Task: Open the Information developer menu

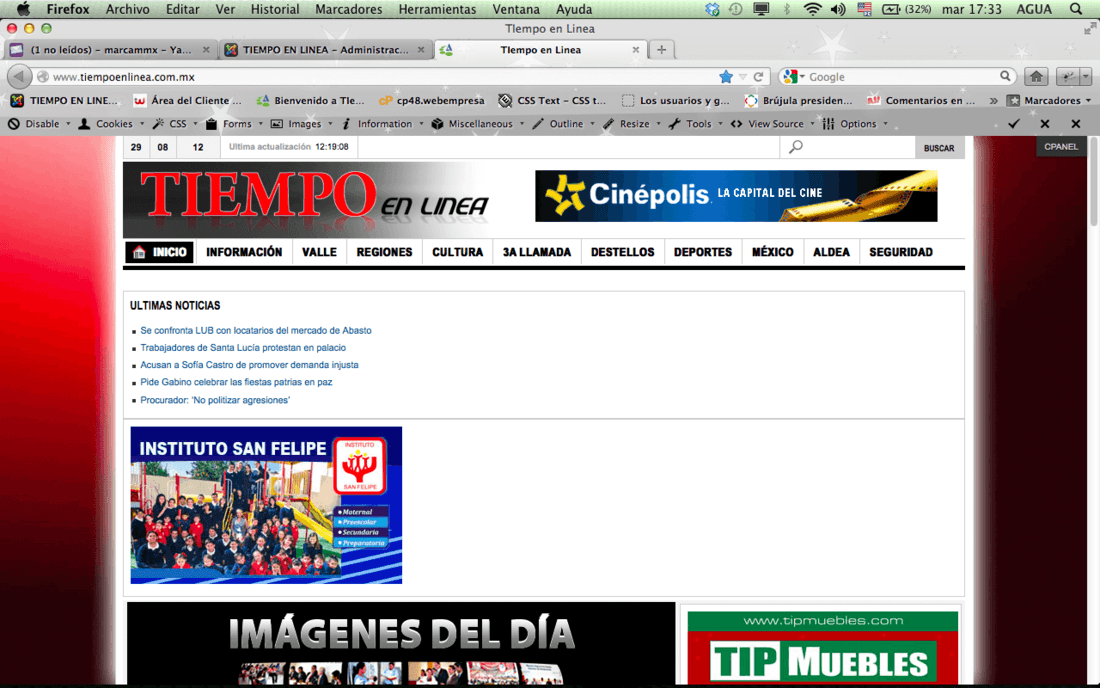Action: (382, 123)
